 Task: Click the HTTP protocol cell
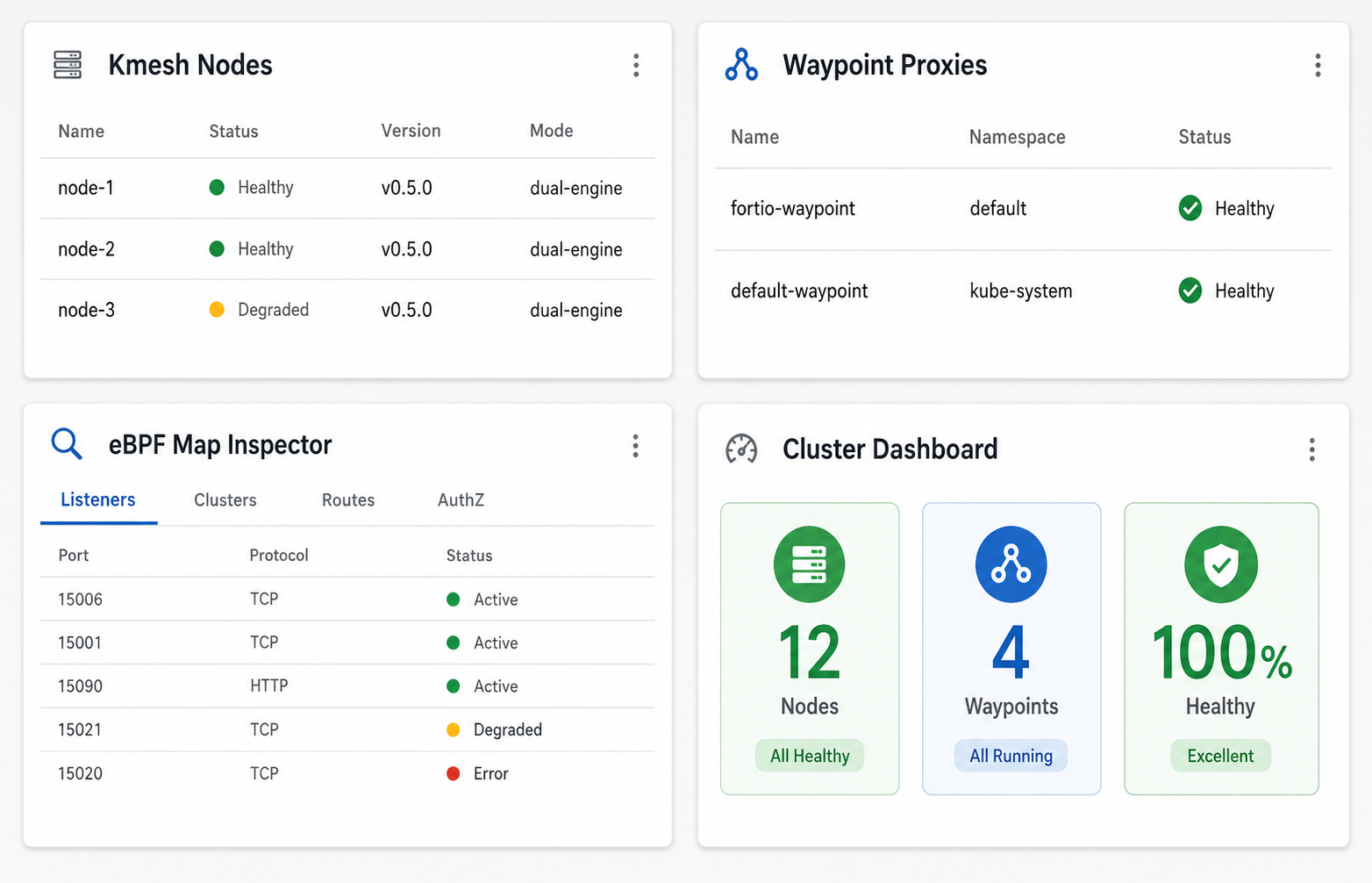point(268,686)
